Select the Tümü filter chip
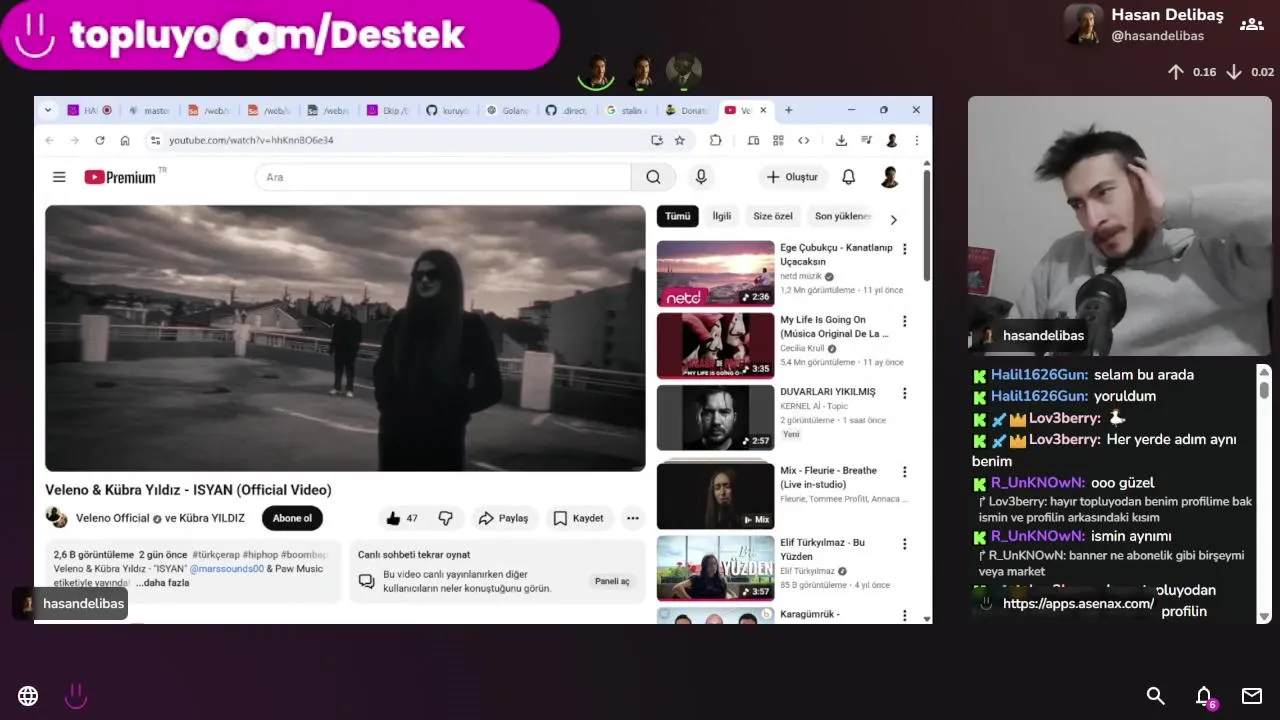 pos(678,216)
